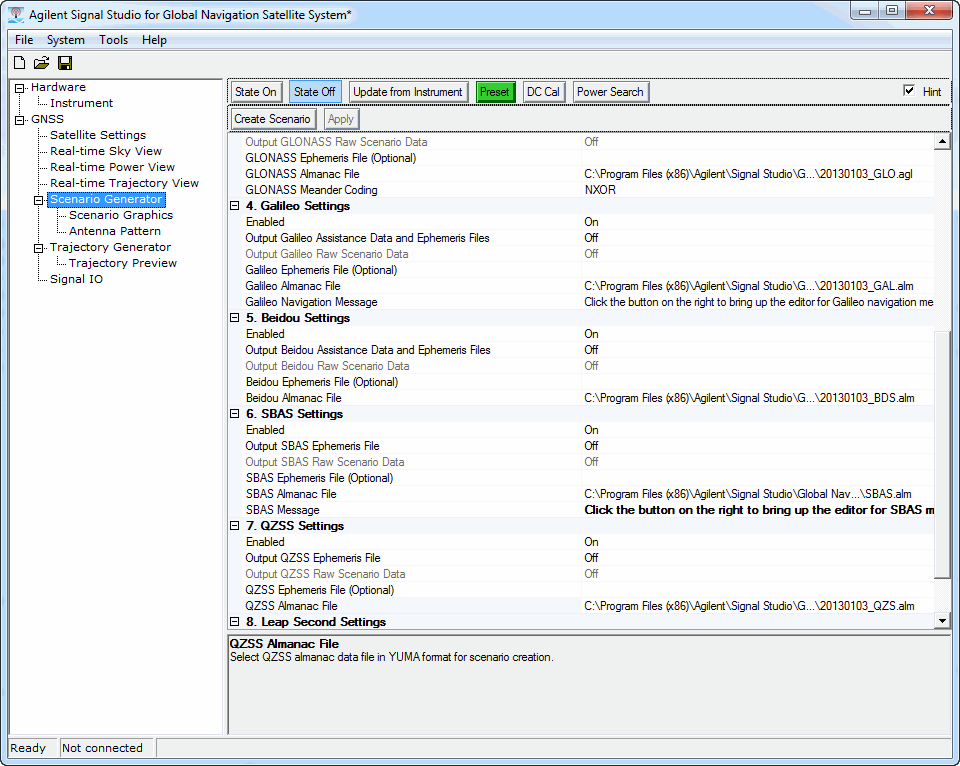The image size is (960, 766).
Task: Click the property grid scroll down arrow
Action: click(x=942, y=621)
